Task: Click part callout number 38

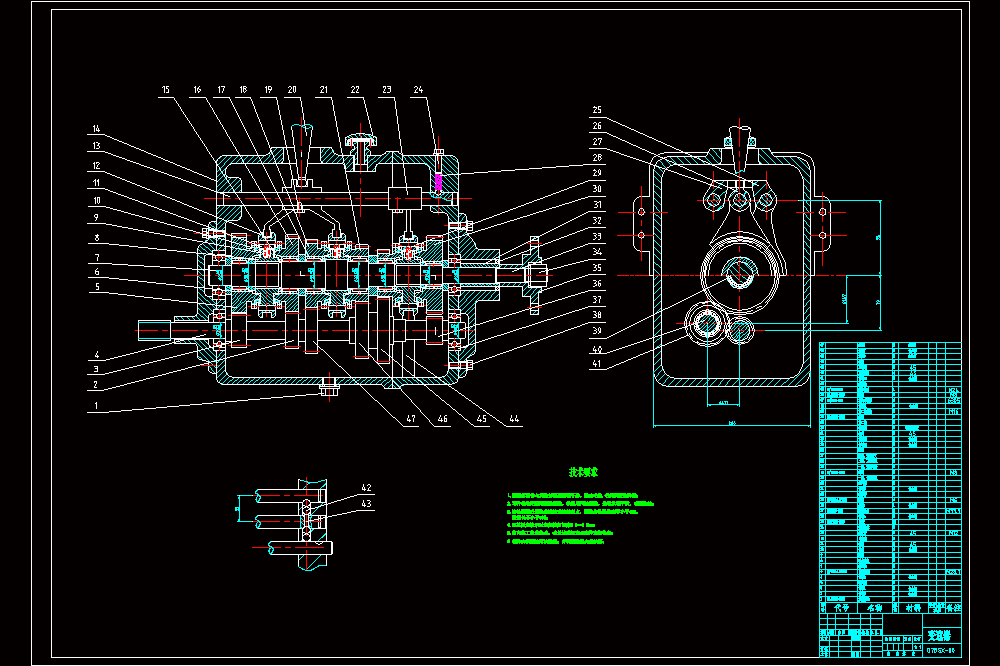Action: (597, 315)
